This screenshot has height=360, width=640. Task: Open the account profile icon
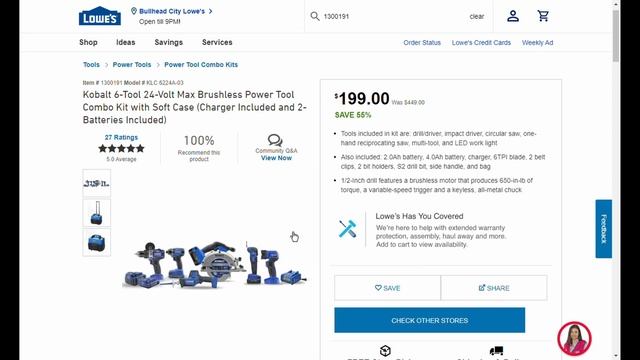coord(513,16)
